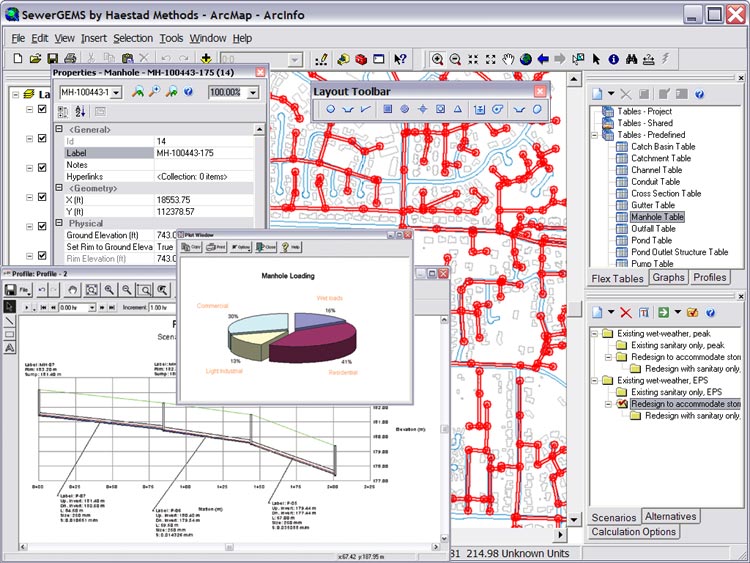Click the Label value MH-100443-175 cell
Image resolution: width=750 pixels, height=563 pixels.
tap(204, 153)
